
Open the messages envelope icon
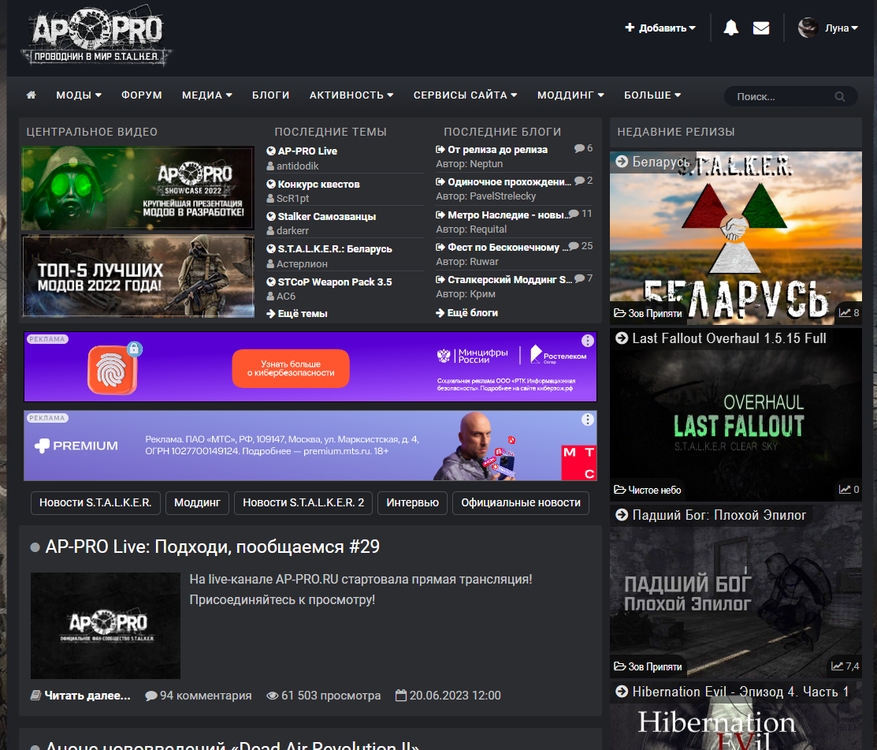coord(761,28)
